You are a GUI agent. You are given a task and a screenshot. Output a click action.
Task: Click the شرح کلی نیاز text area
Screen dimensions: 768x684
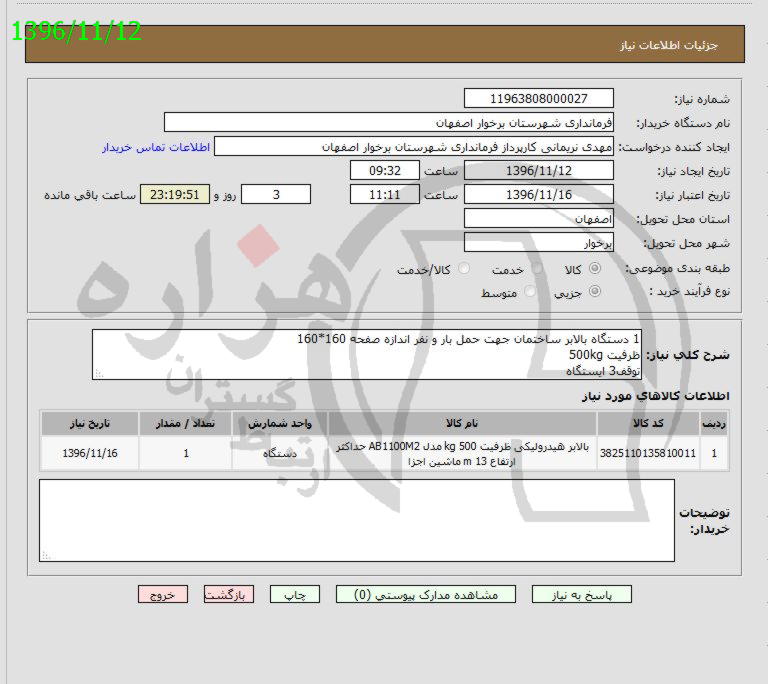366,355
